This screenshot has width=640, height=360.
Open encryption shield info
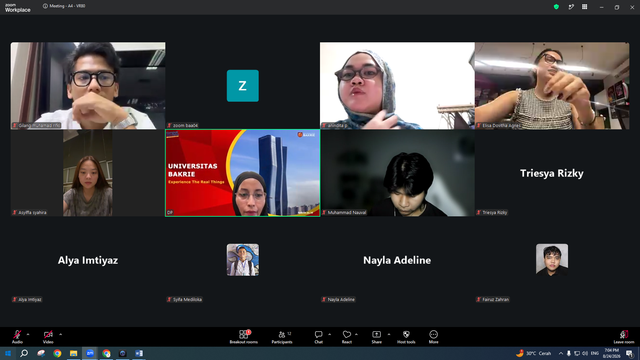[x=556, y=7]
